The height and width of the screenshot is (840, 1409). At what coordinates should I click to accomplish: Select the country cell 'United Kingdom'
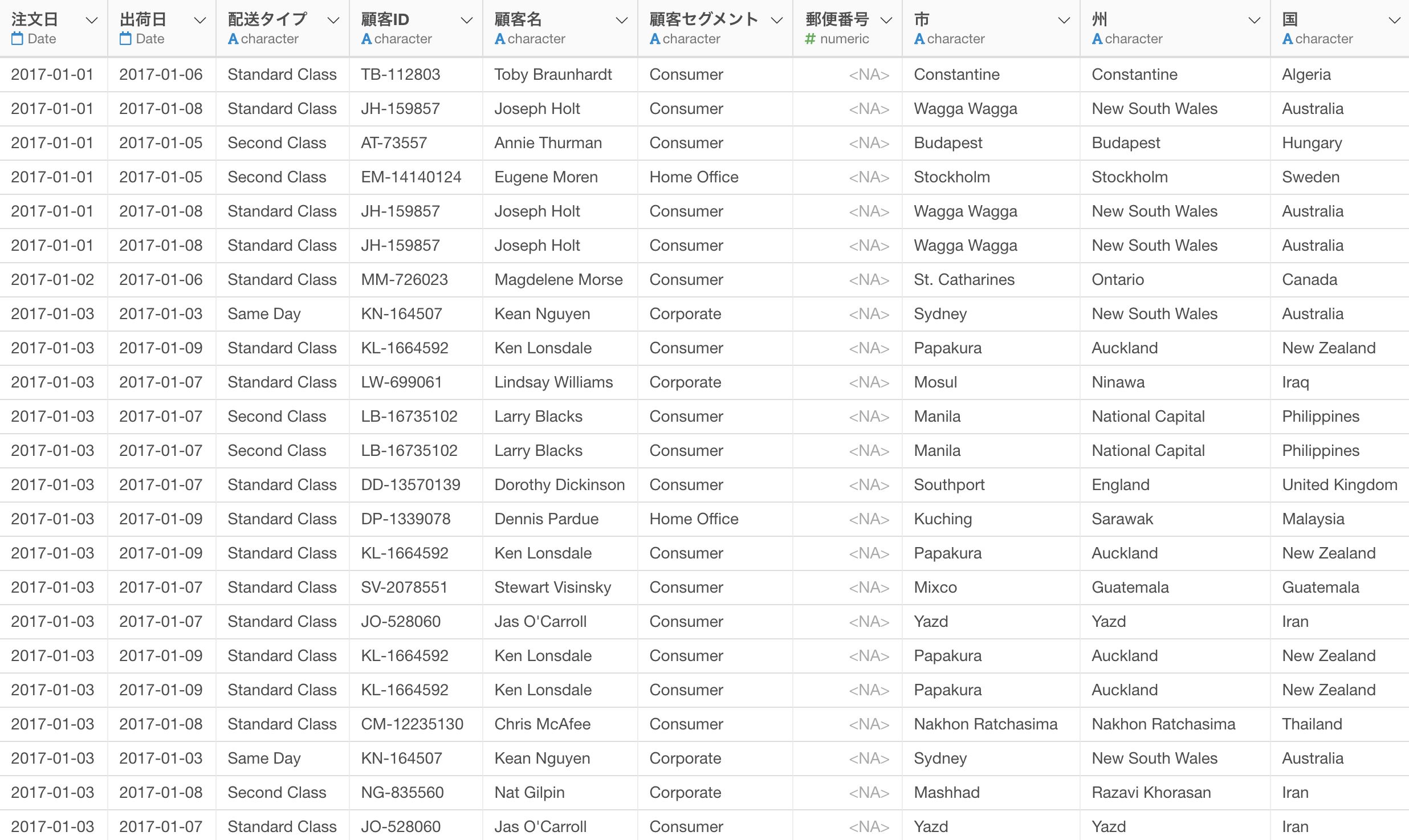(1339, 485)
